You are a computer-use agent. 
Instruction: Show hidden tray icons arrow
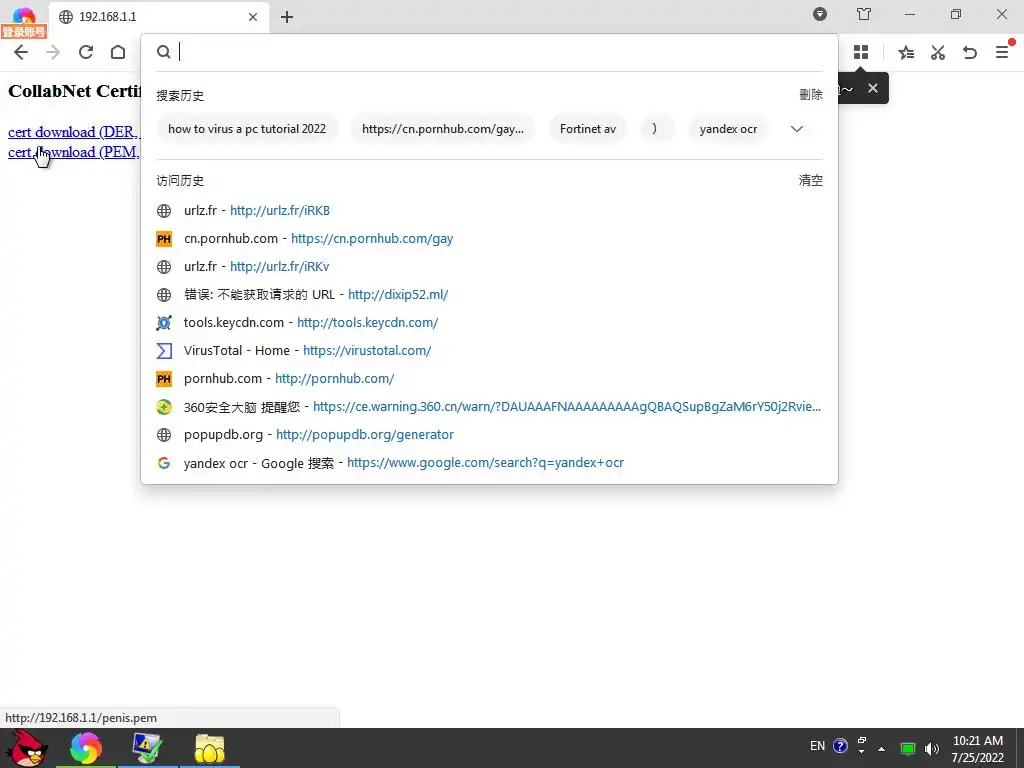(x=882, y=749)
